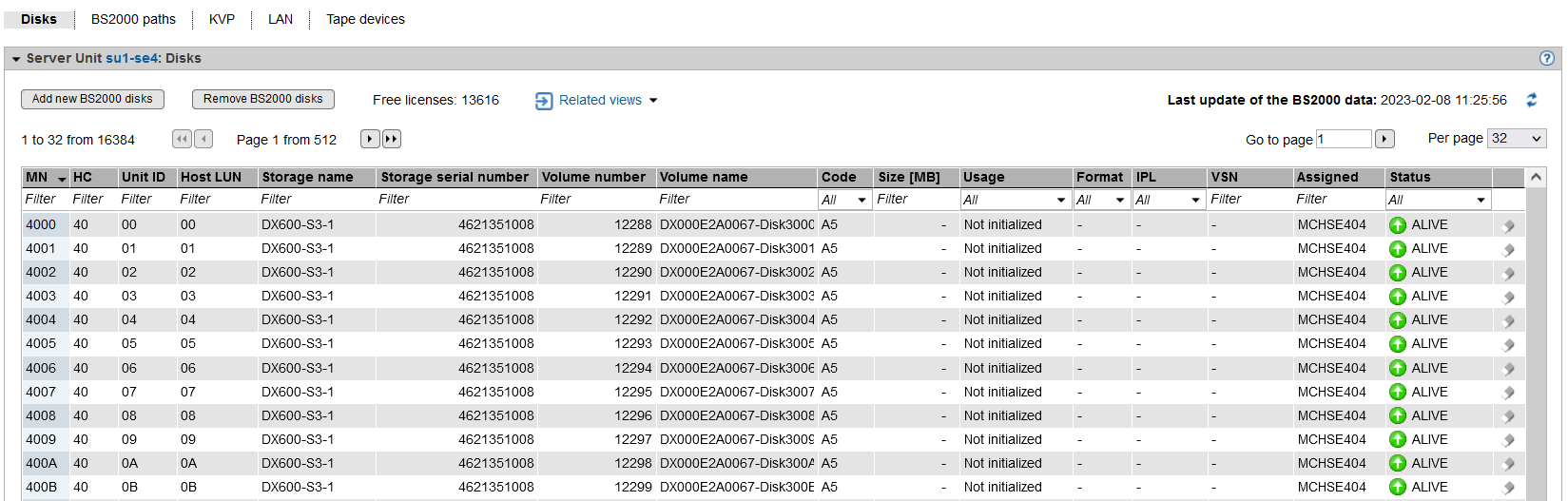Click the Storage name filter field
Viewport: 1568px width, 501px height.
(x=316, y=199)
